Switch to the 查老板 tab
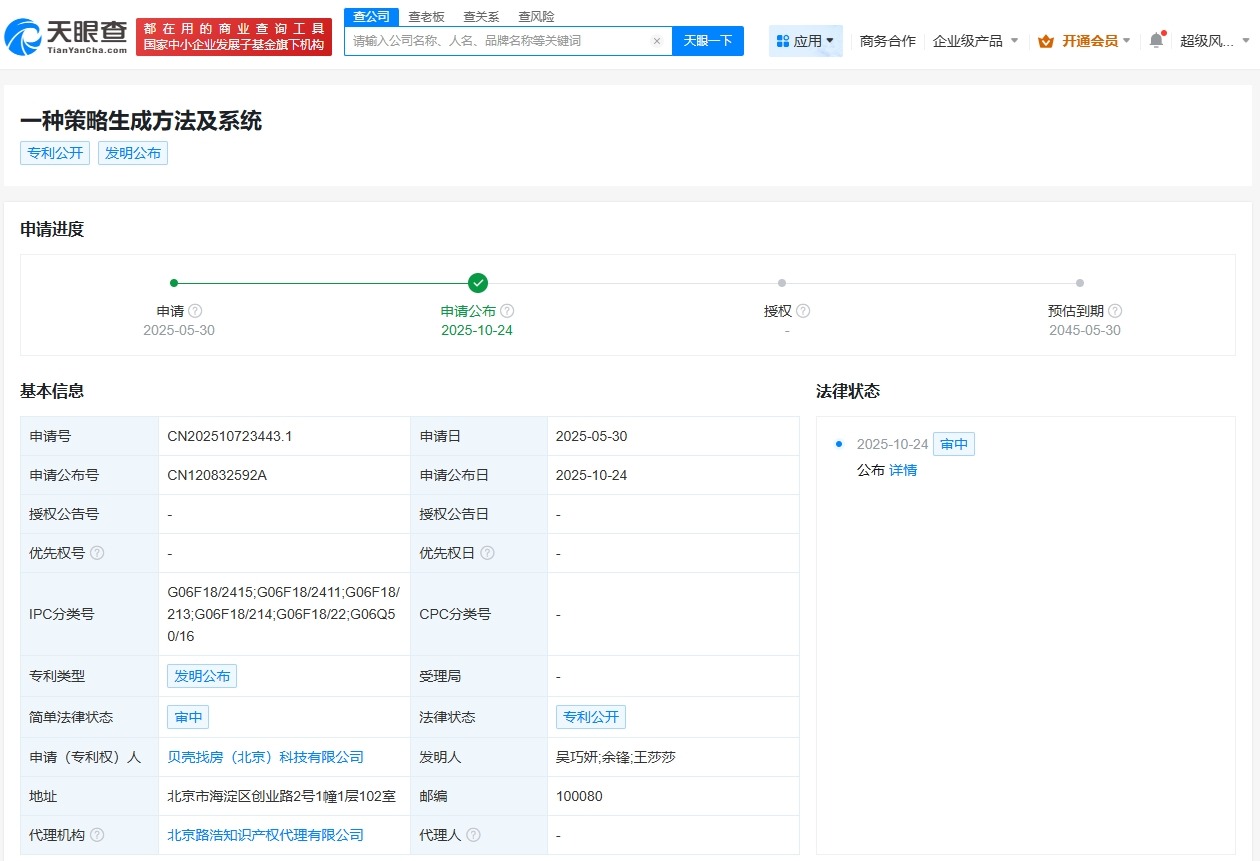The image size is (1260, 861). [x=427, y=16]
